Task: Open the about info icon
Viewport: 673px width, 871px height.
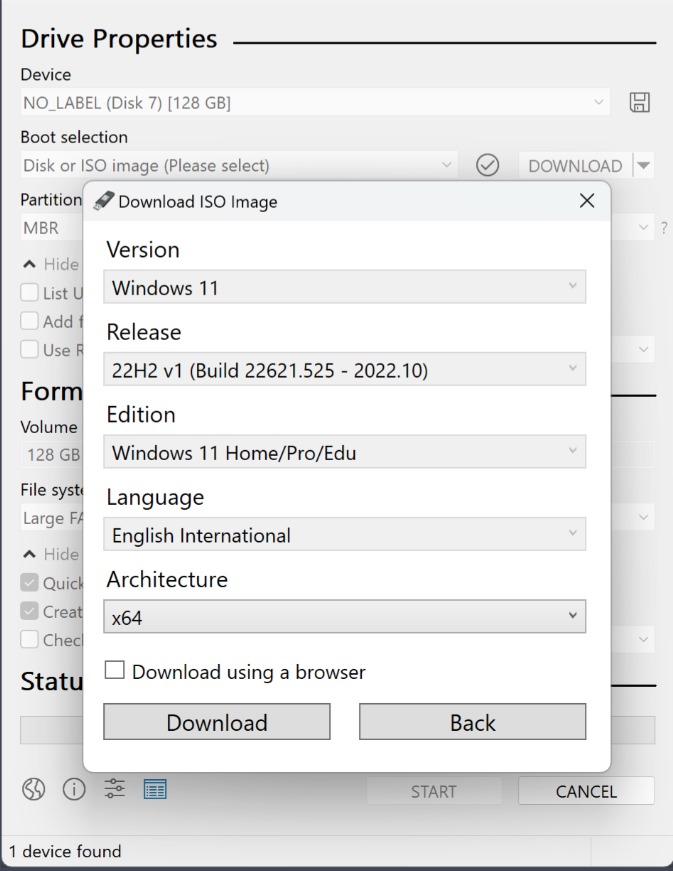Action: 74,789
